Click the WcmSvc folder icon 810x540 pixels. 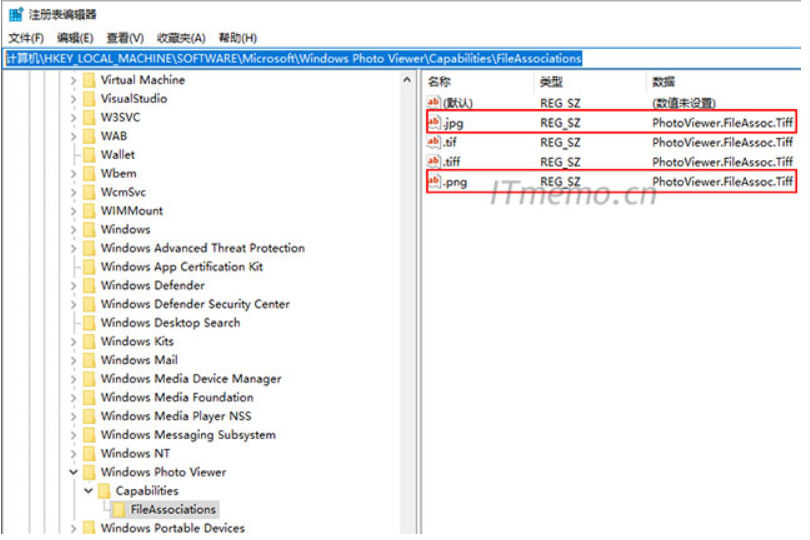point(89,192)
